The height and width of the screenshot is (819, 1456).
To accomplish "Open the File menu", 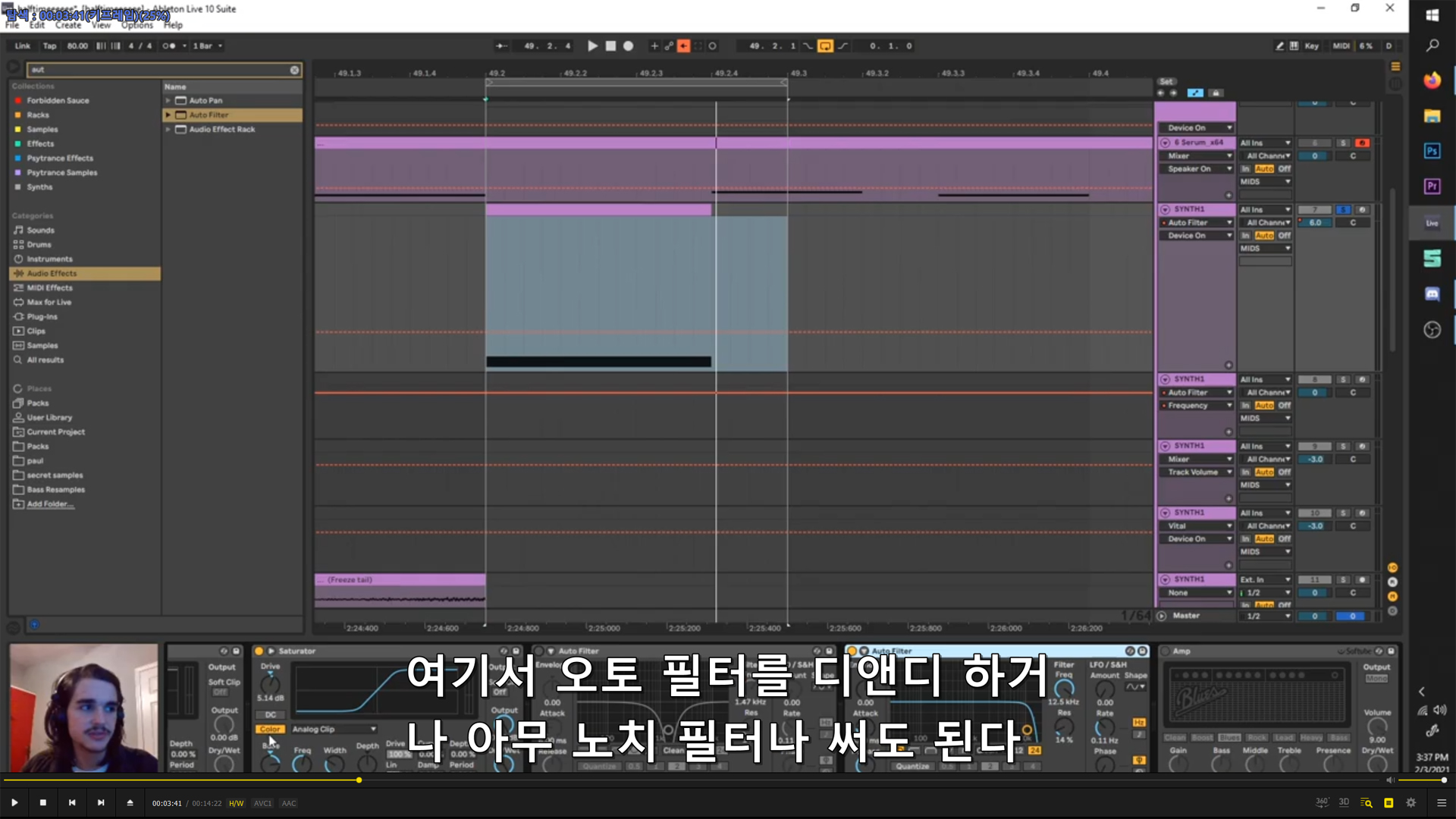I will pos(12,25).
